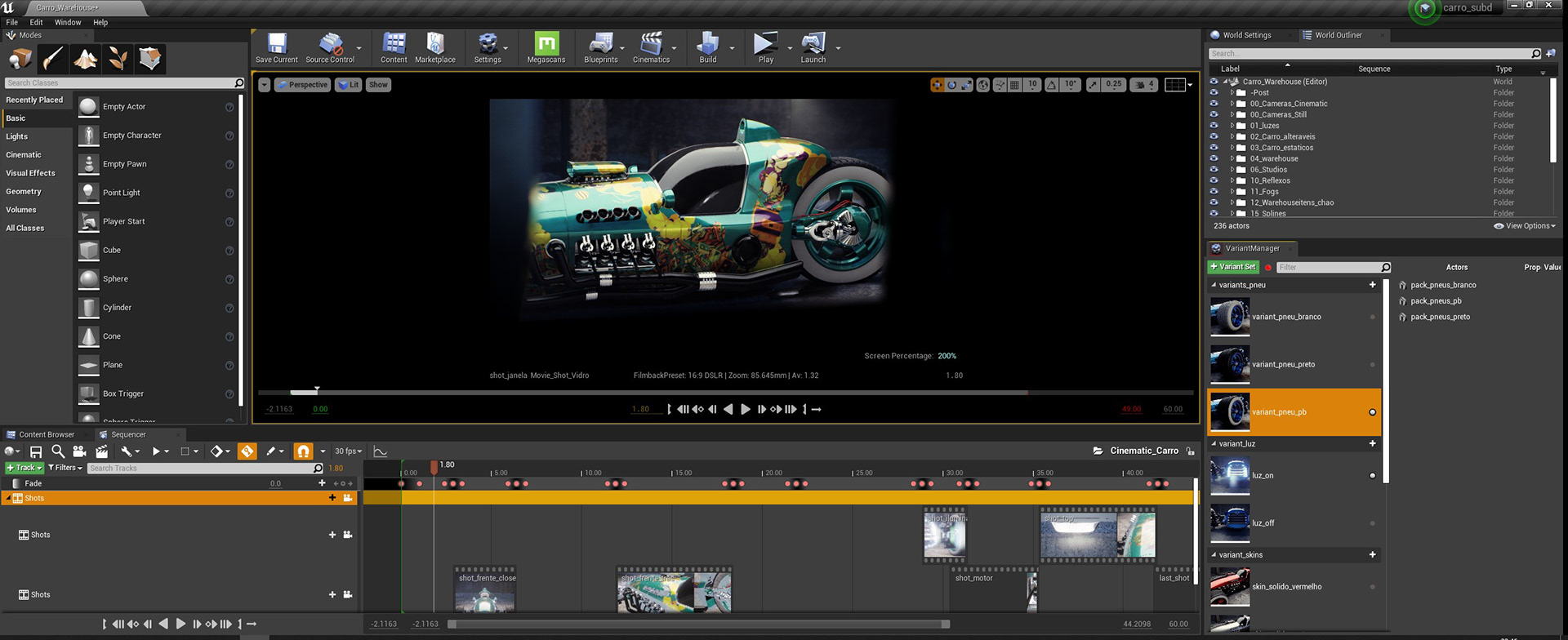Viewport: 1568px width, 640px height.
Task: Click the Sequencer render movie clapper icon
Action: [102, 451]
